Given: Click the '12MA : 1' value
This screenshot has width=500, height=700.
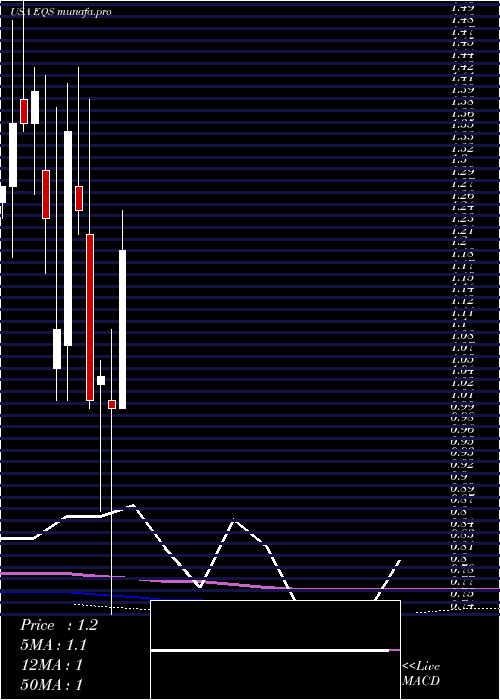Looking at the screenshot, I should [x=51, y=665].
